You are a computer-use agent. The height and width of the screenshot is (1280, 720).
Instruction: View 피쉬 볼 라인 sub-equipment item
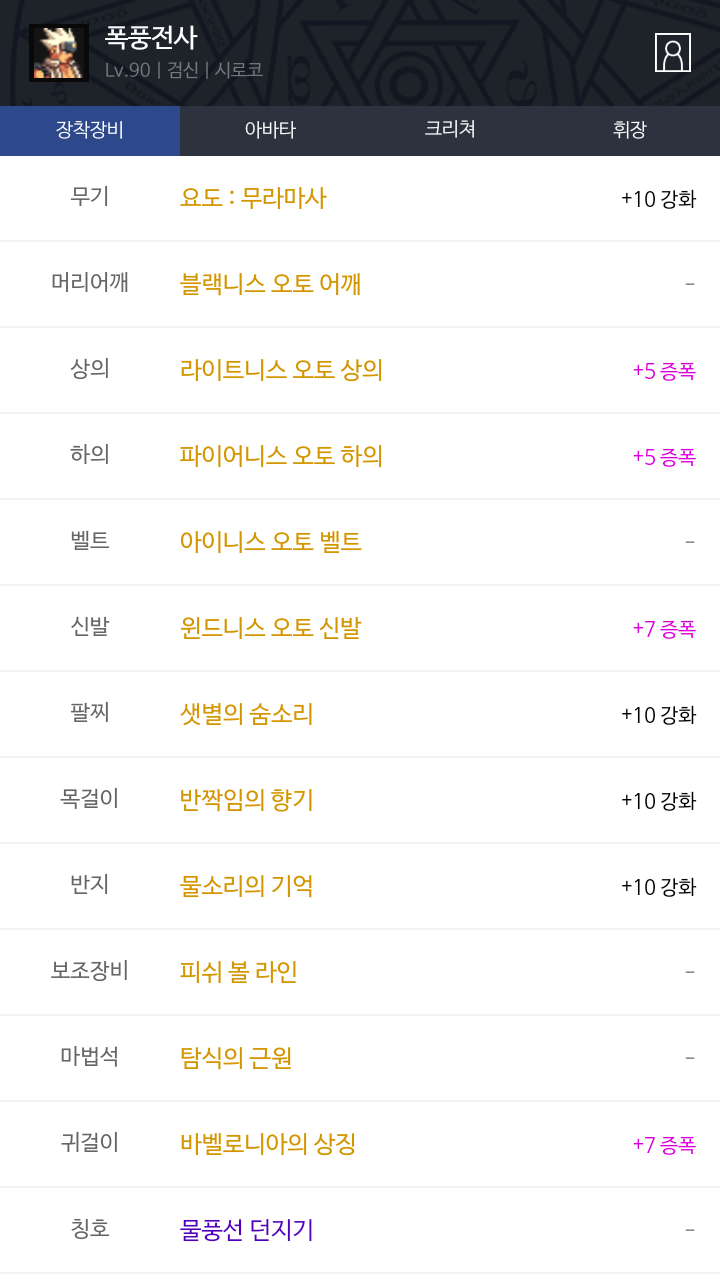238,972
